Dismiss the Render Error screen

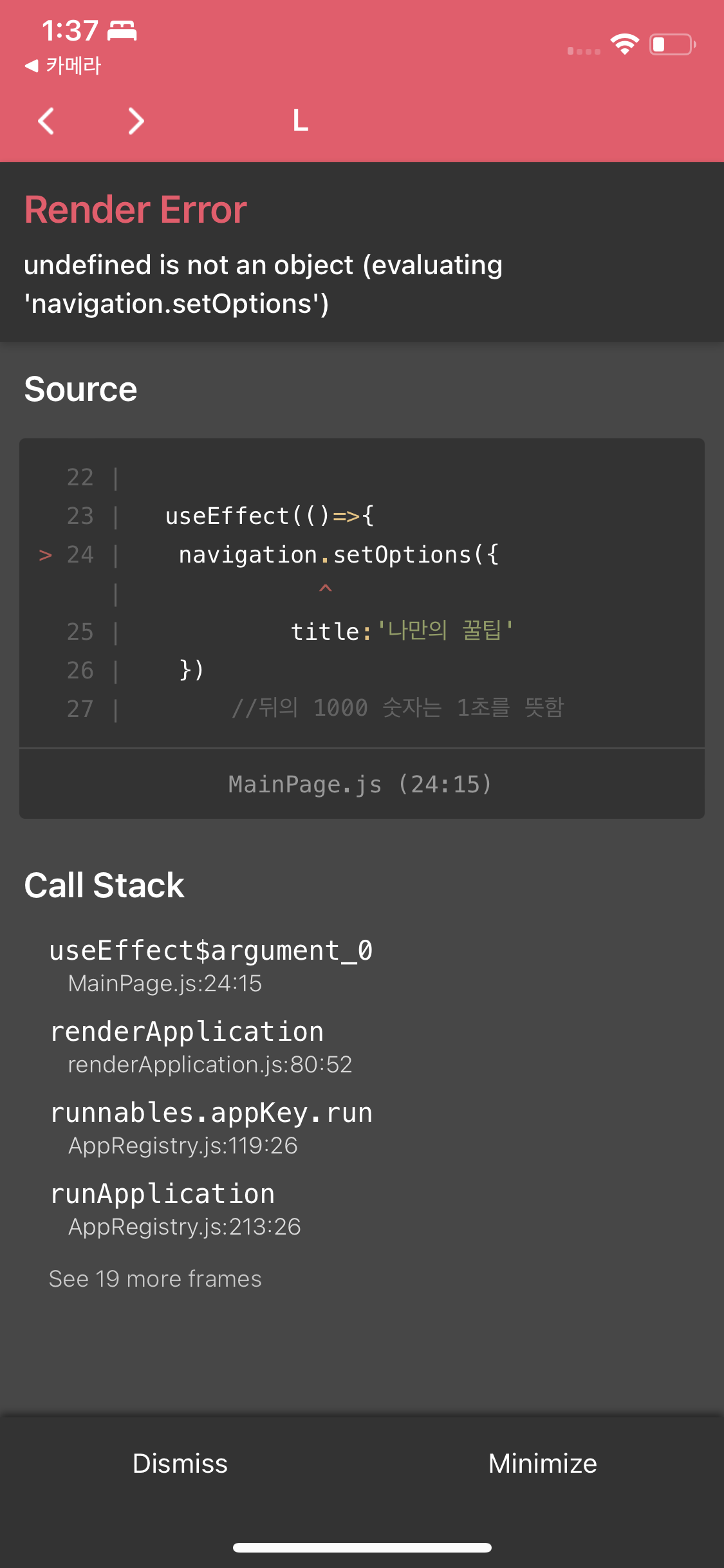(180, 1463)
